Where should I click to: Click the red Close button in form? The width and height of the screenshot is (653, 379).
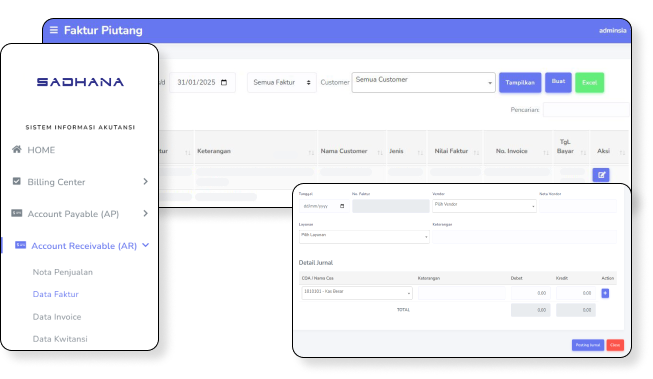tap(615, 345)
